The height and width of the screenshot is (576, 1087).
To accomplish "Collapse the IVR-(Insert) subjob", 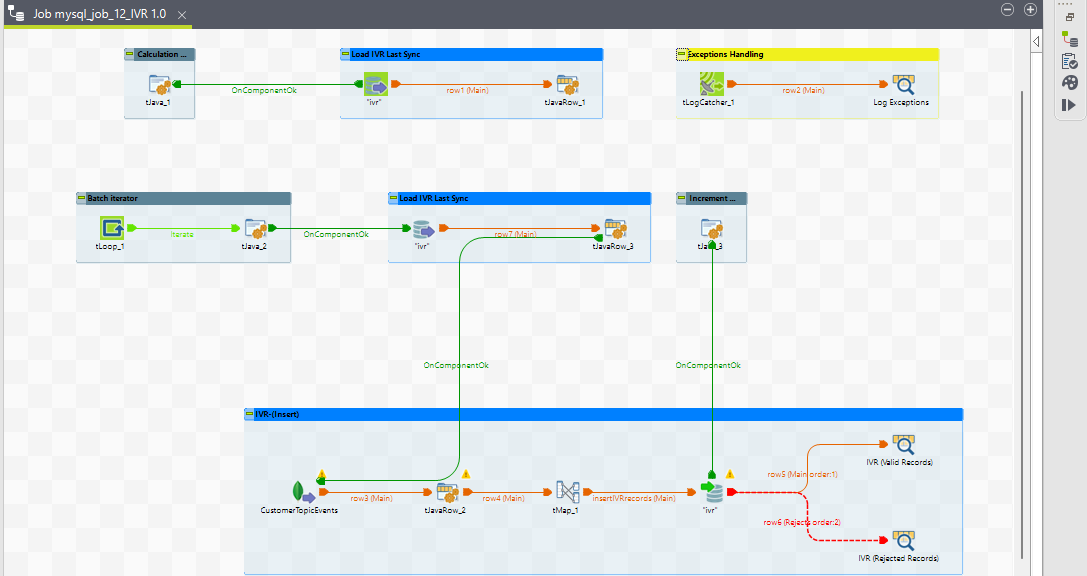I will [249, 414].
